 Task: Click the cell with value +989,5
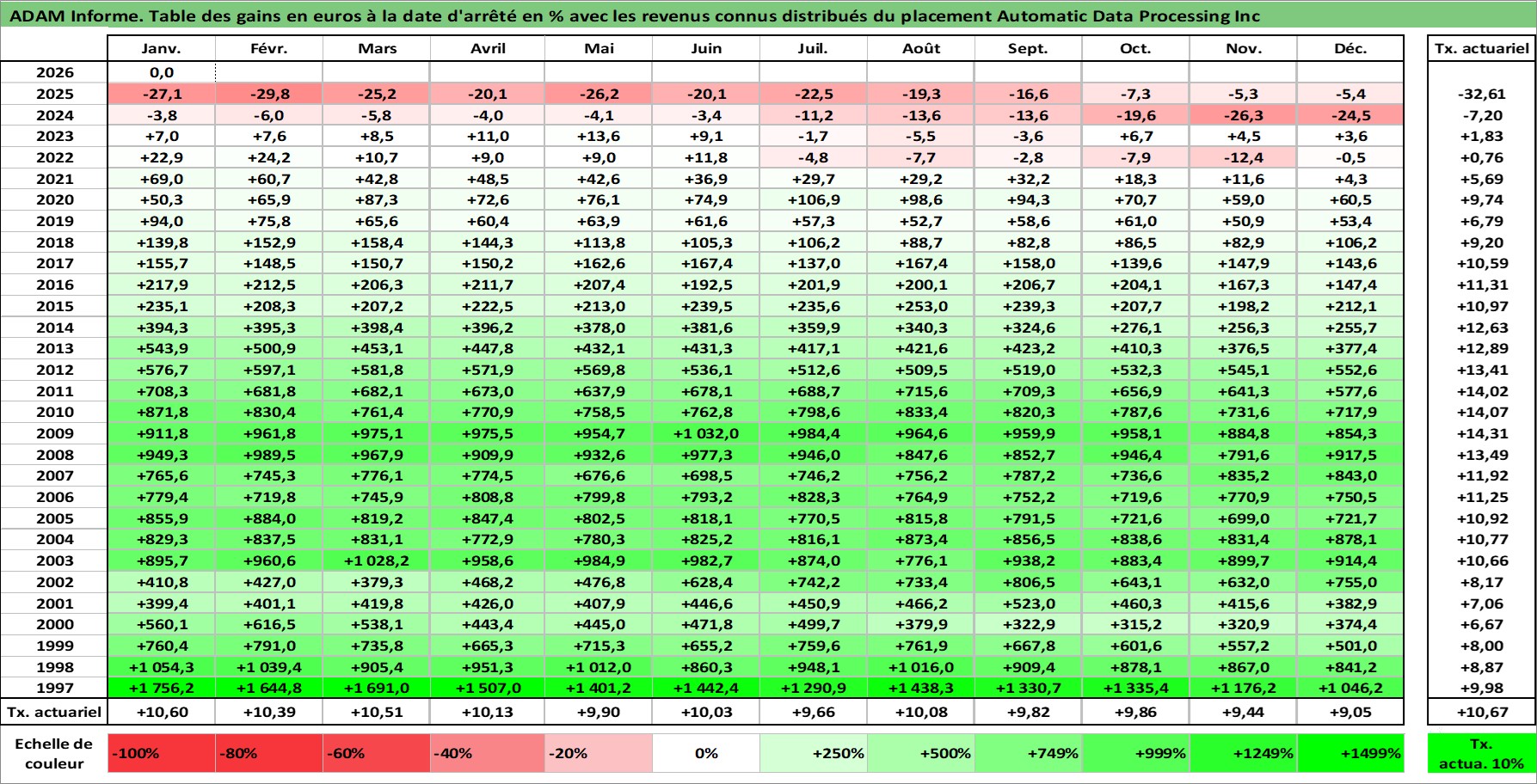coord(269,455)
